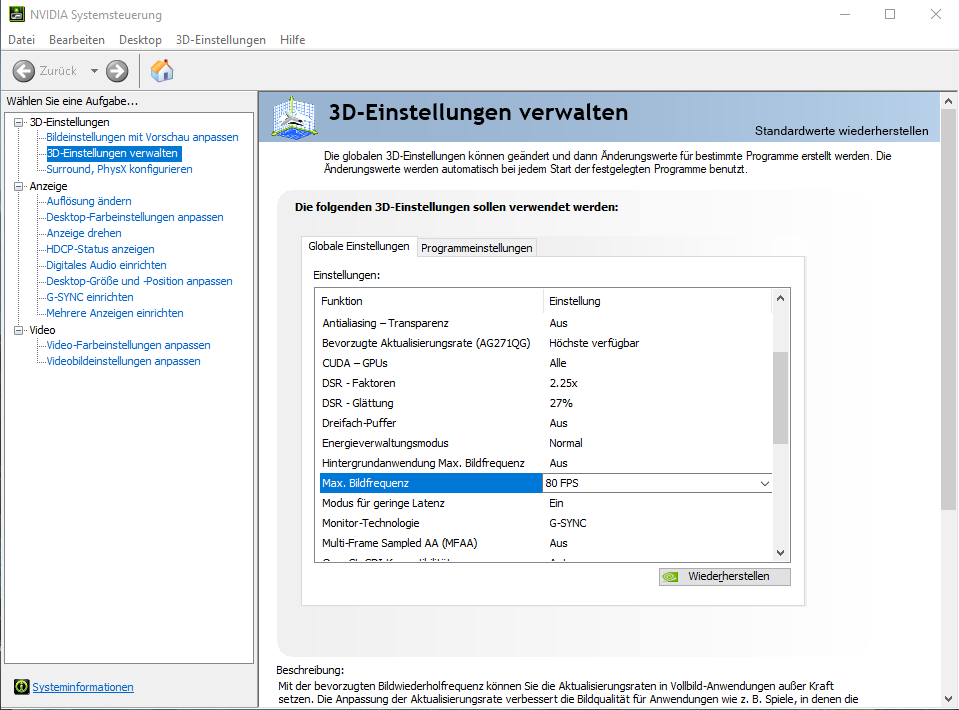Click the Systeminformationen link
This screenshot has height=710, width=959.
tap(83, 687)
